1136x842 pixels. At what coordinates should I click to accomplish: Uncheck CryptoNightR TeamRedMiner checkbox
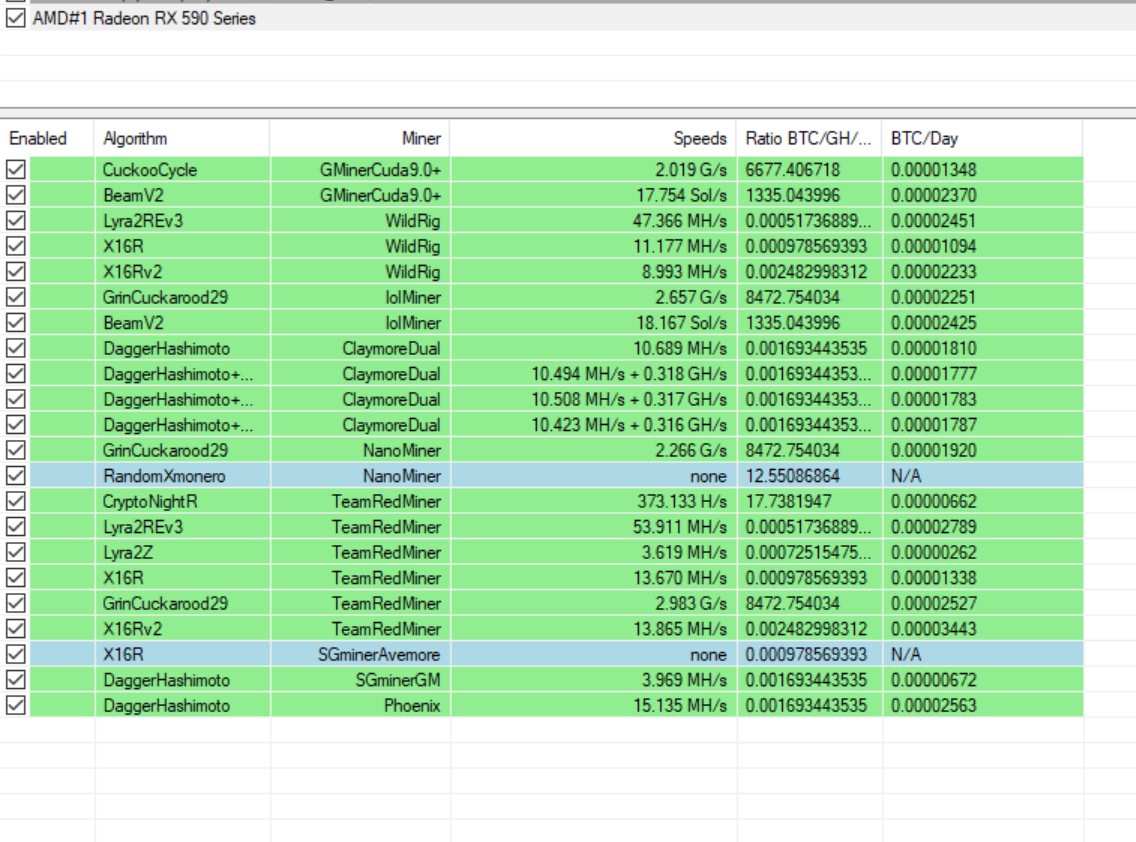pos(15,501)
